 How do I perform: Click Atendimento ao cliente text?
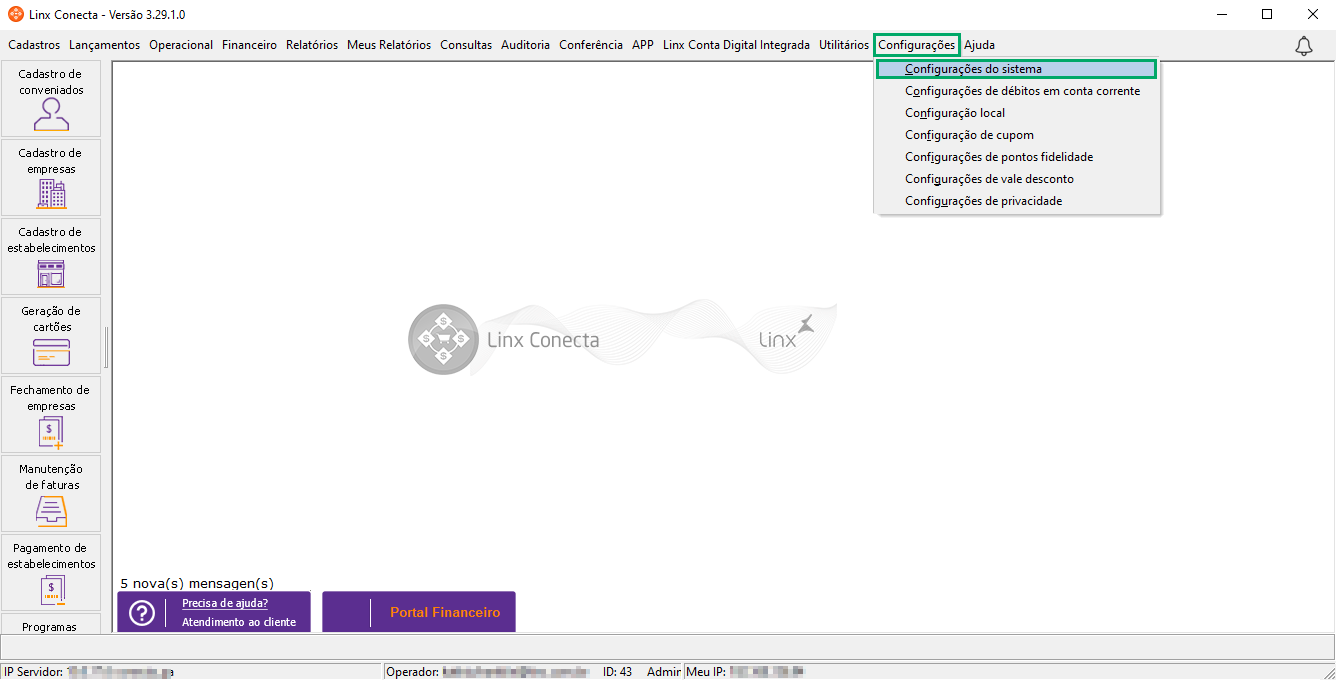pos(239,622)
